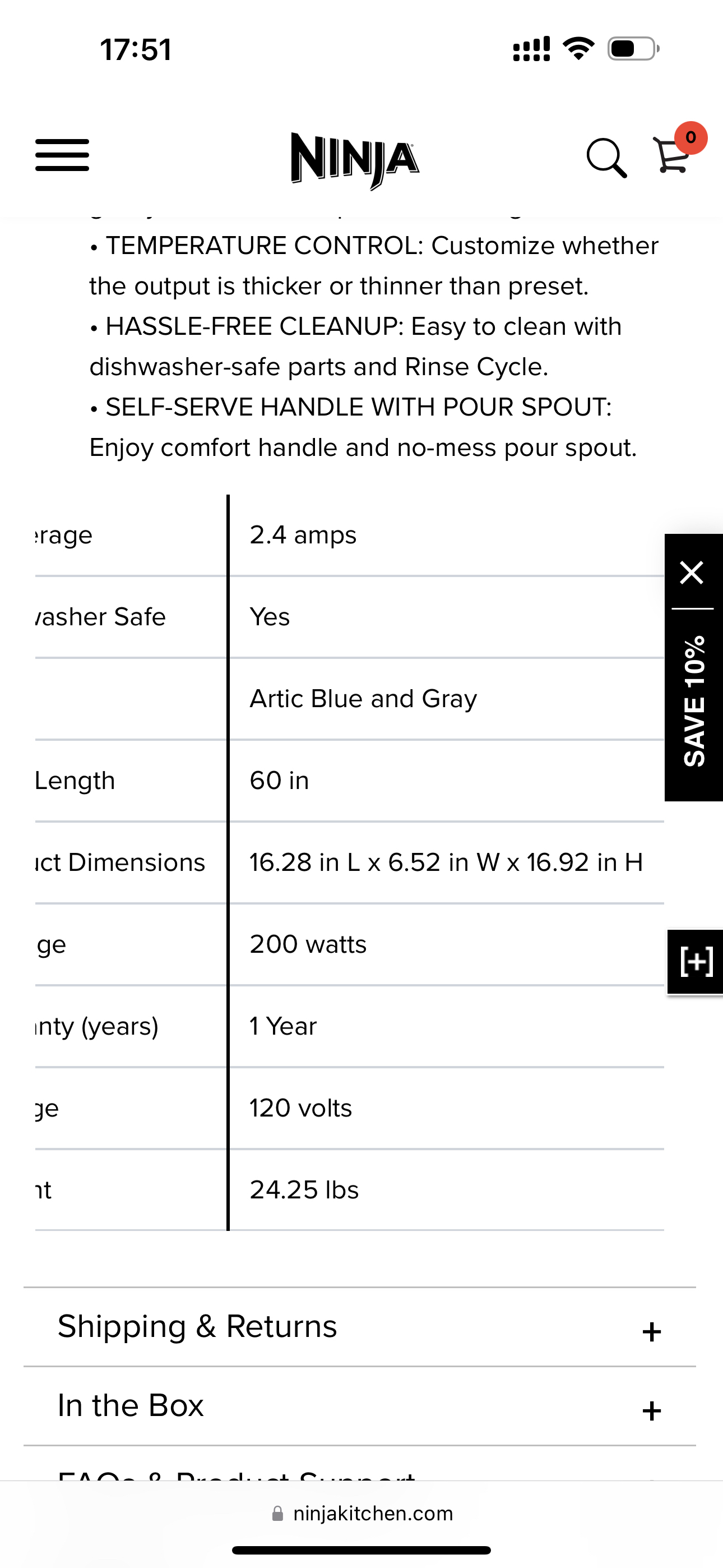Tap the cellular signal bars icon
The image size is (723, 1568).
(x=531, y=49)
